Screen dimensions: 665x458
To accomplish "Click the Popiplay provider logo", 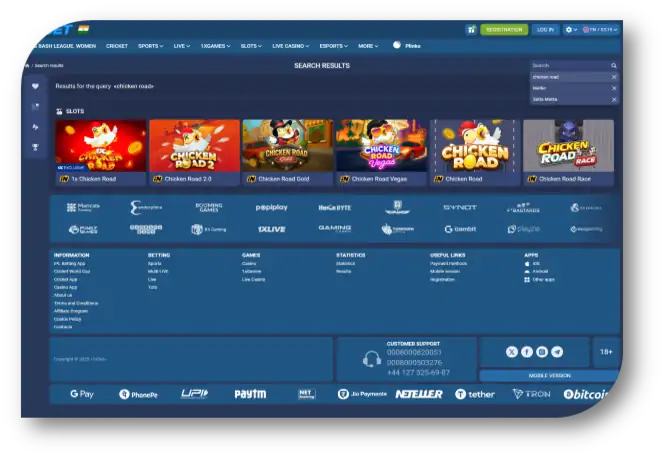I will coord(271,207).
